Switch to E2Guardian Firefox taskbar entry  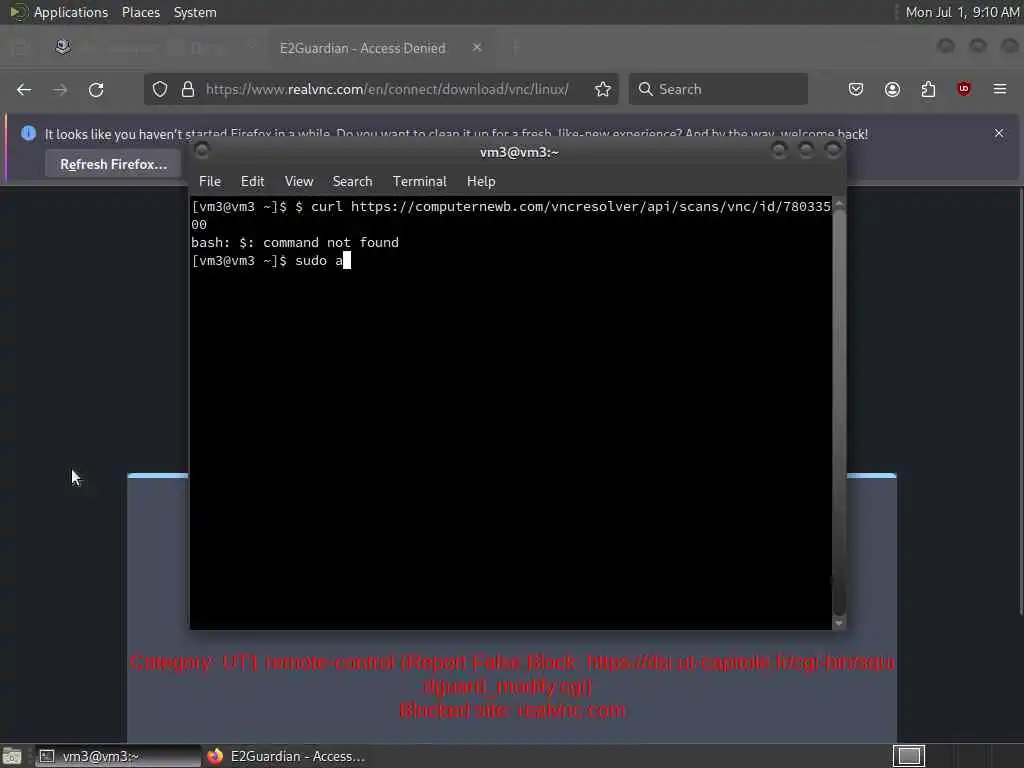click(x=286, y=756)
